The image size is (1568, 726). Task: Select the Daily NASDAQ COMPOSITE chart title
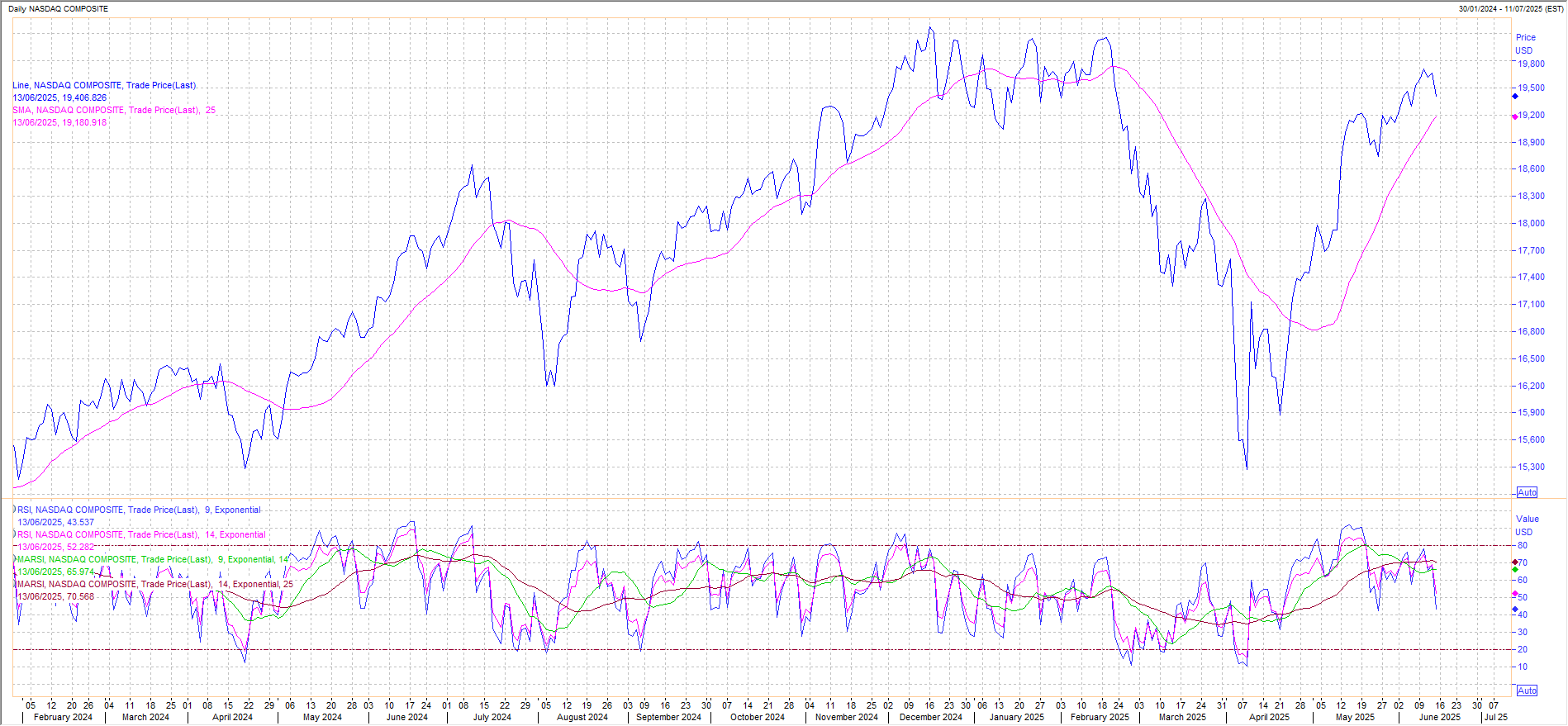58,8
